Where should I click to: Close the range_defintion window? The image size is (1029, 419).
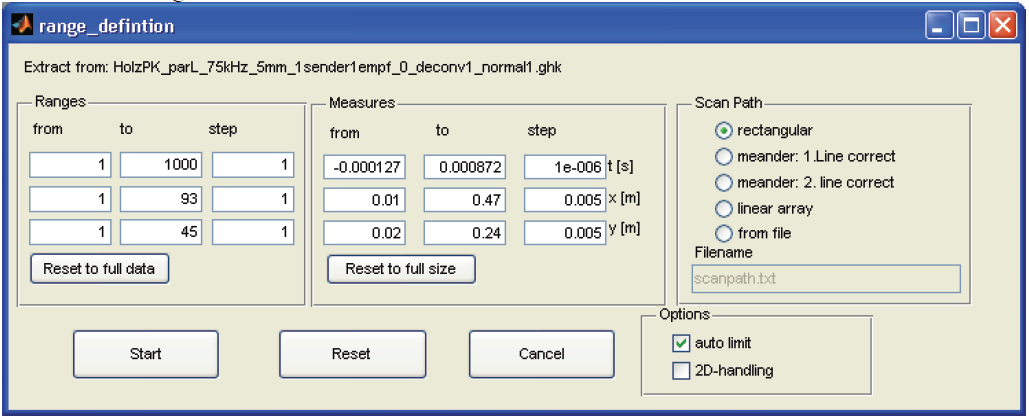tap(1001, 26)
